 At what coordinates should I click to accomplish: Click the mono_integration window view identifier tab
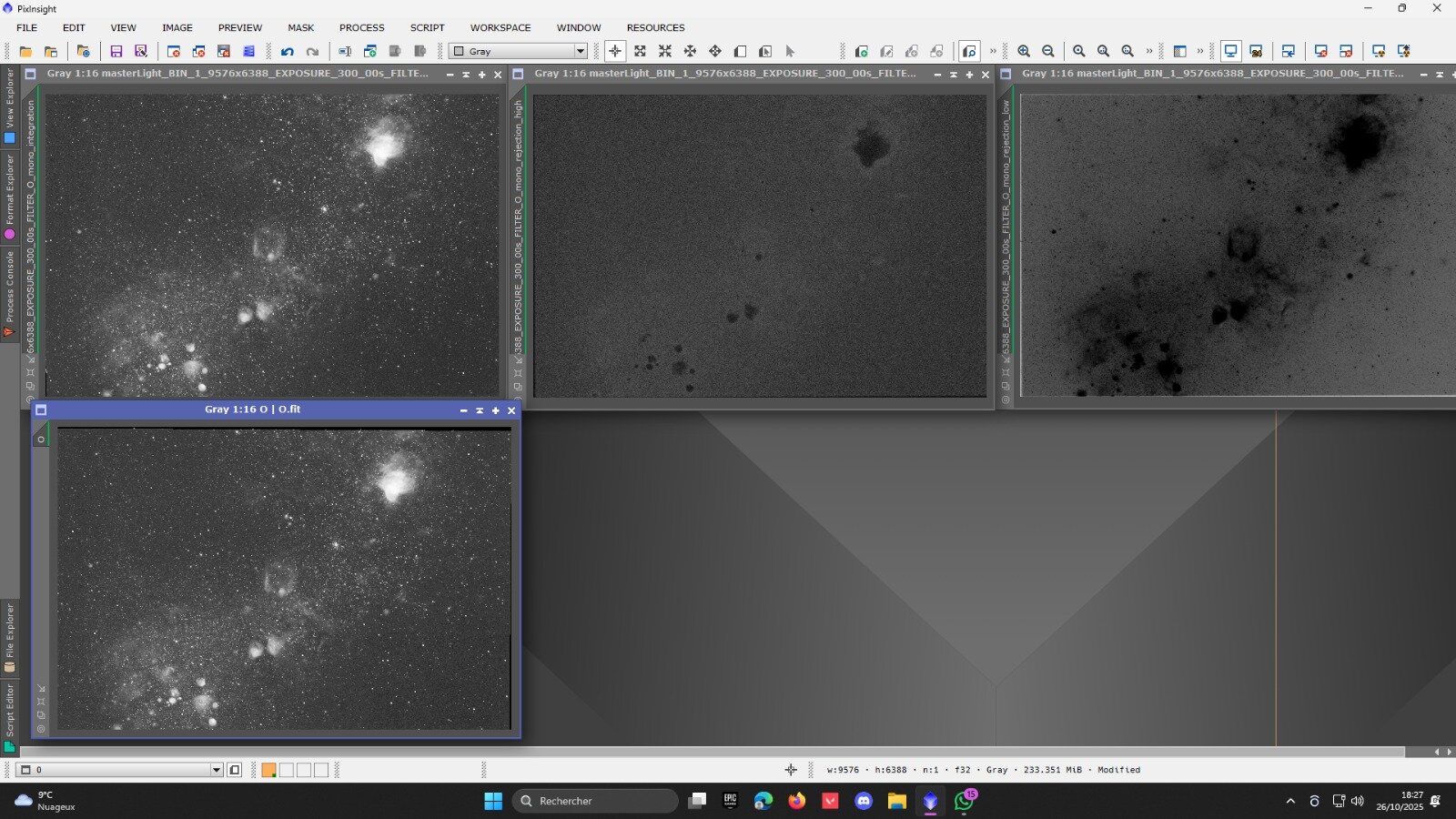tap(31, 226)
